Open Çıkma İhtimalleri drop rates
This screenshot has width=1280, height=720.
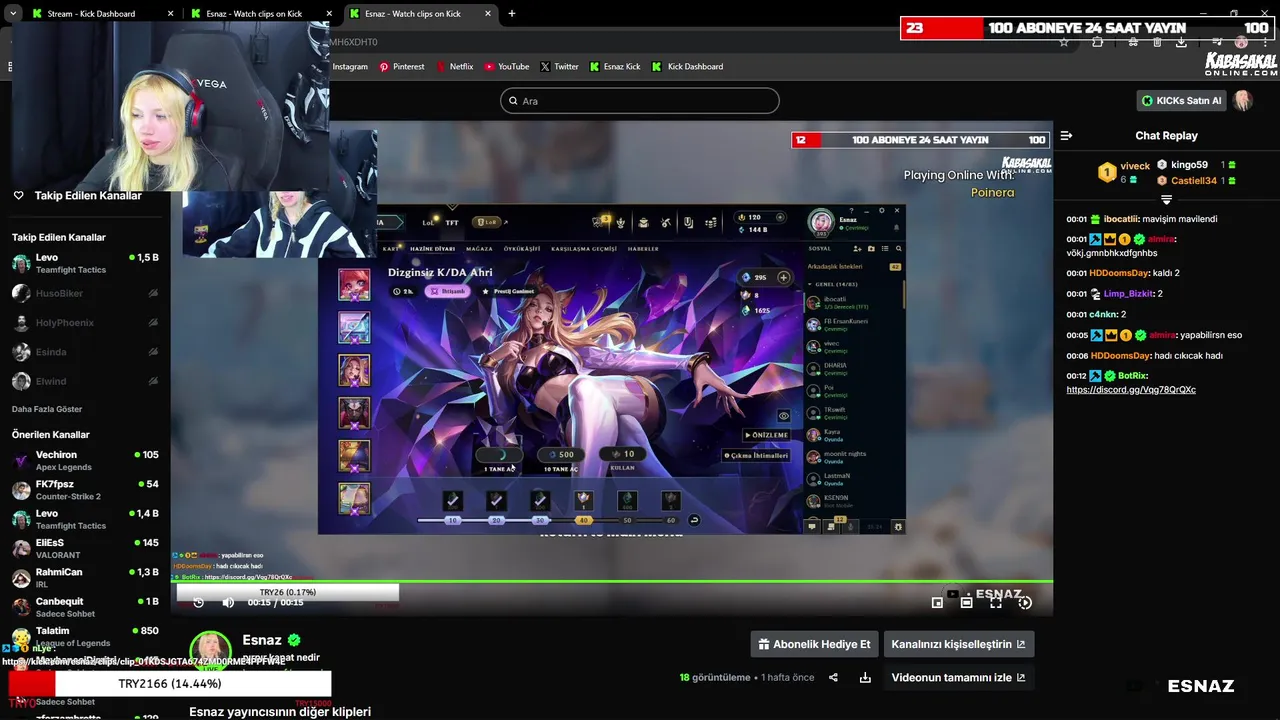pyautogui.click(x=756, y=455)
